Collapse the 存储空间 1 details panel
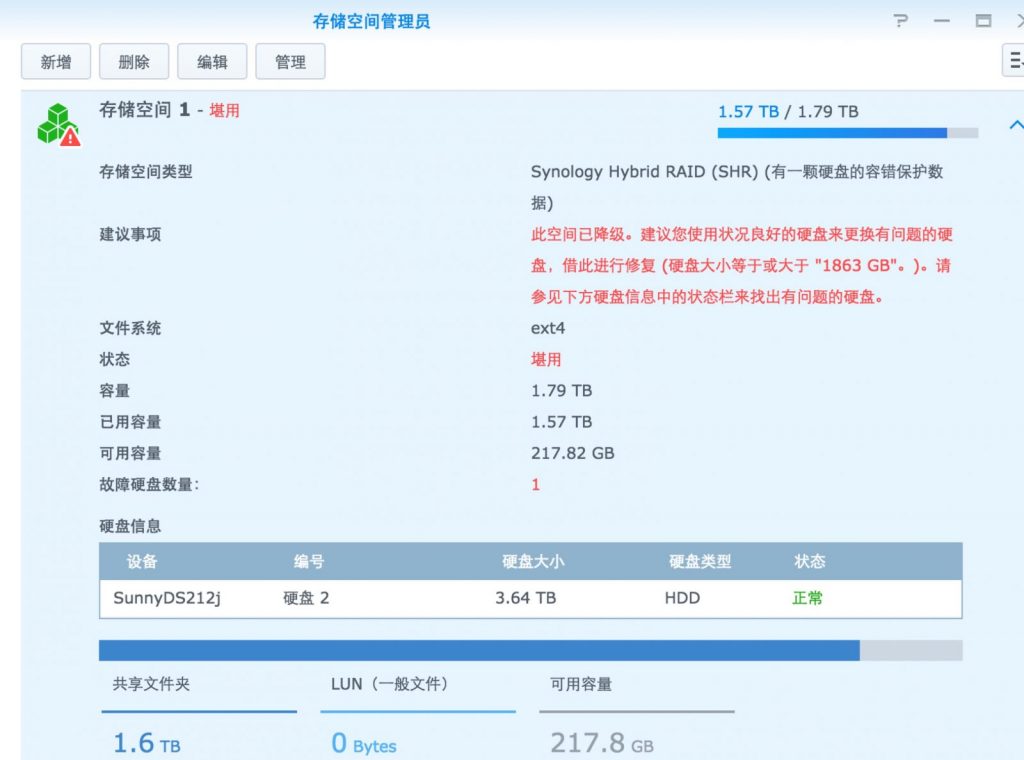 pyautogui.click(x=1016, y=125)
